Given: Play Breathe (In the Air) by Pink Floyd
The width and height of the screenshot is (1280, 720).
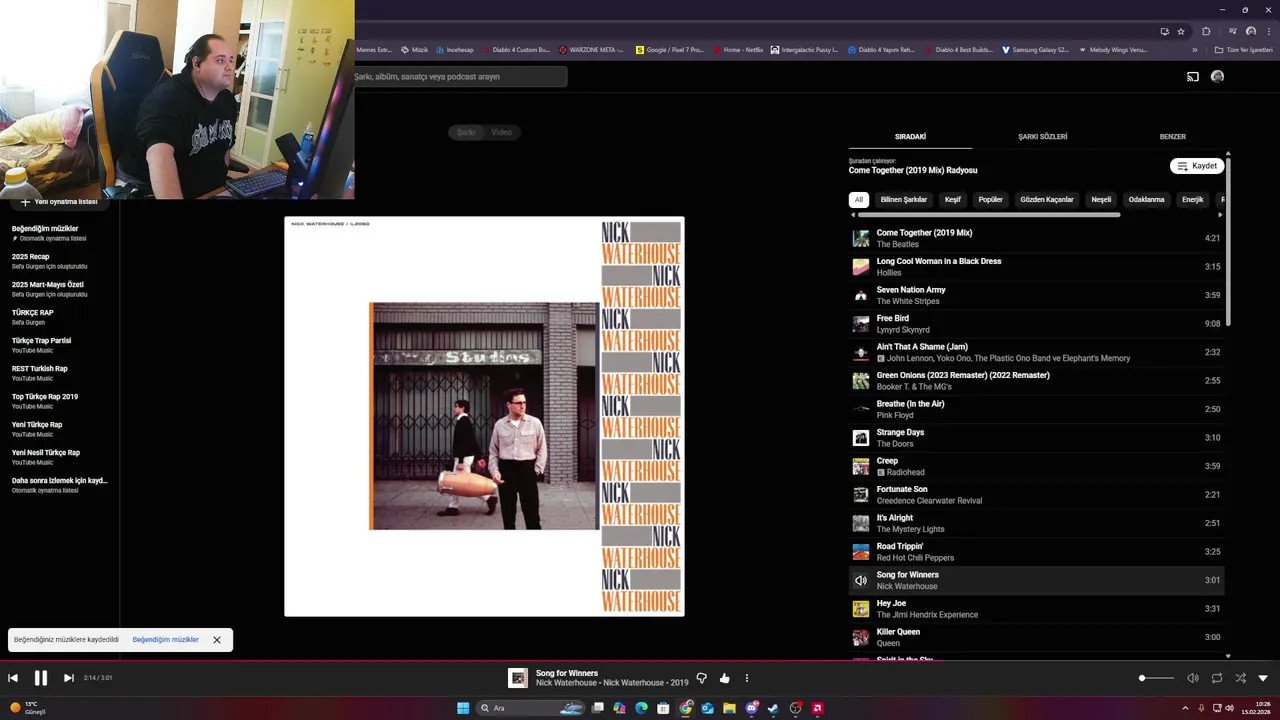Looking at the screenshot, I should pyautogui.click(x=1036, y=409).
